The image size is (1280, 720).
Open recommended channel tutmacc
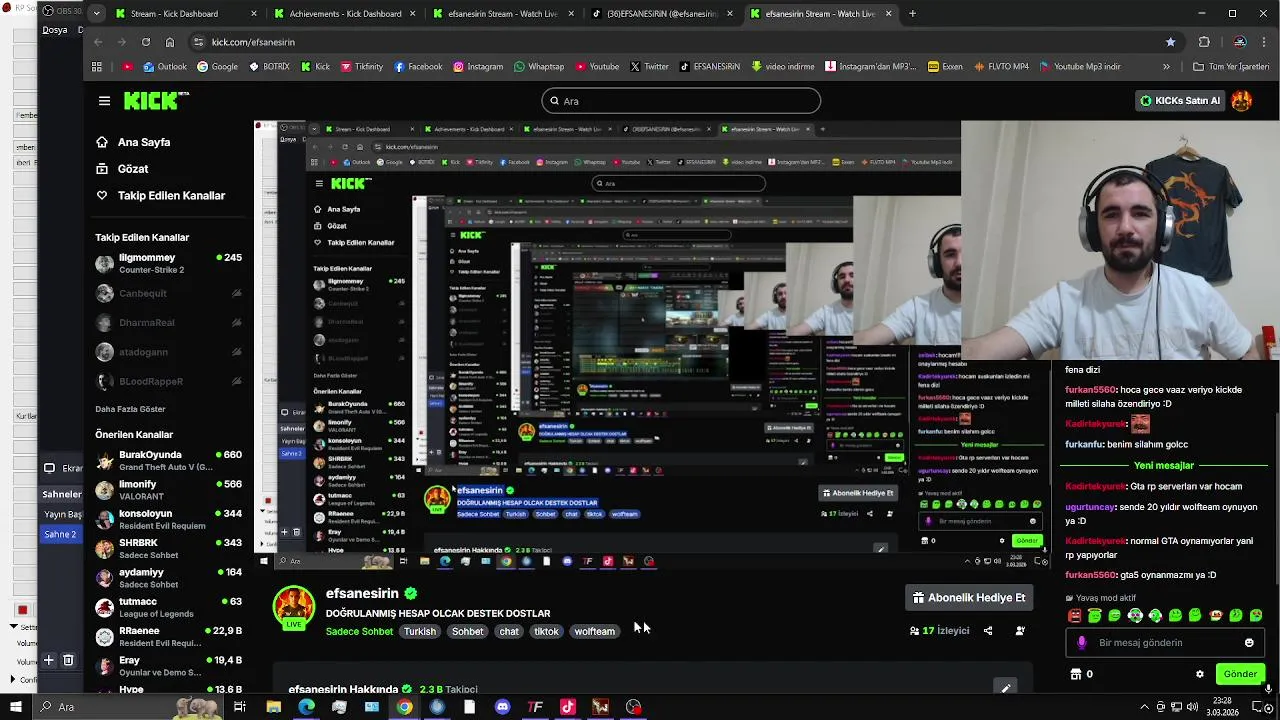pyautogui.click(x=168, y=607)
